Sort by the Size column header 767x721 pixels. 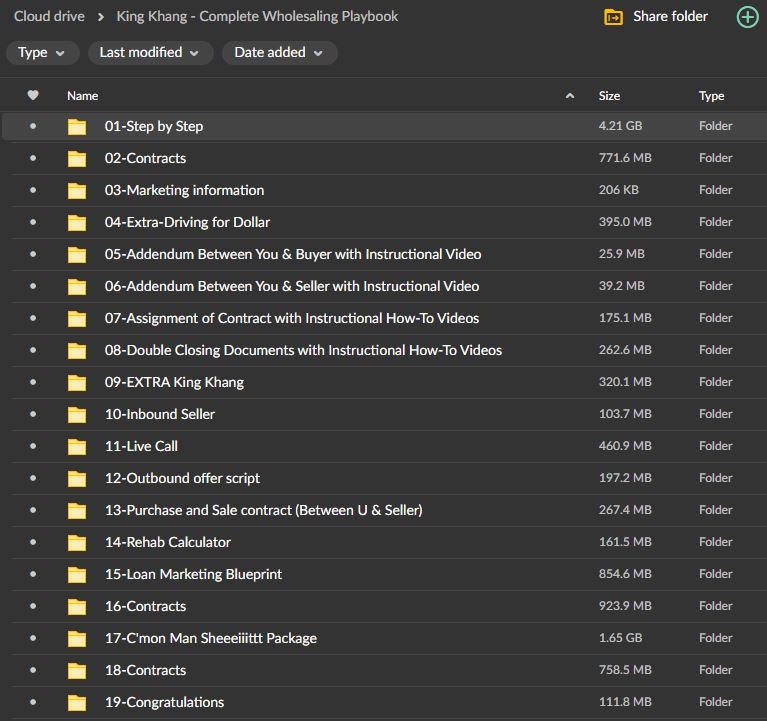609,96
